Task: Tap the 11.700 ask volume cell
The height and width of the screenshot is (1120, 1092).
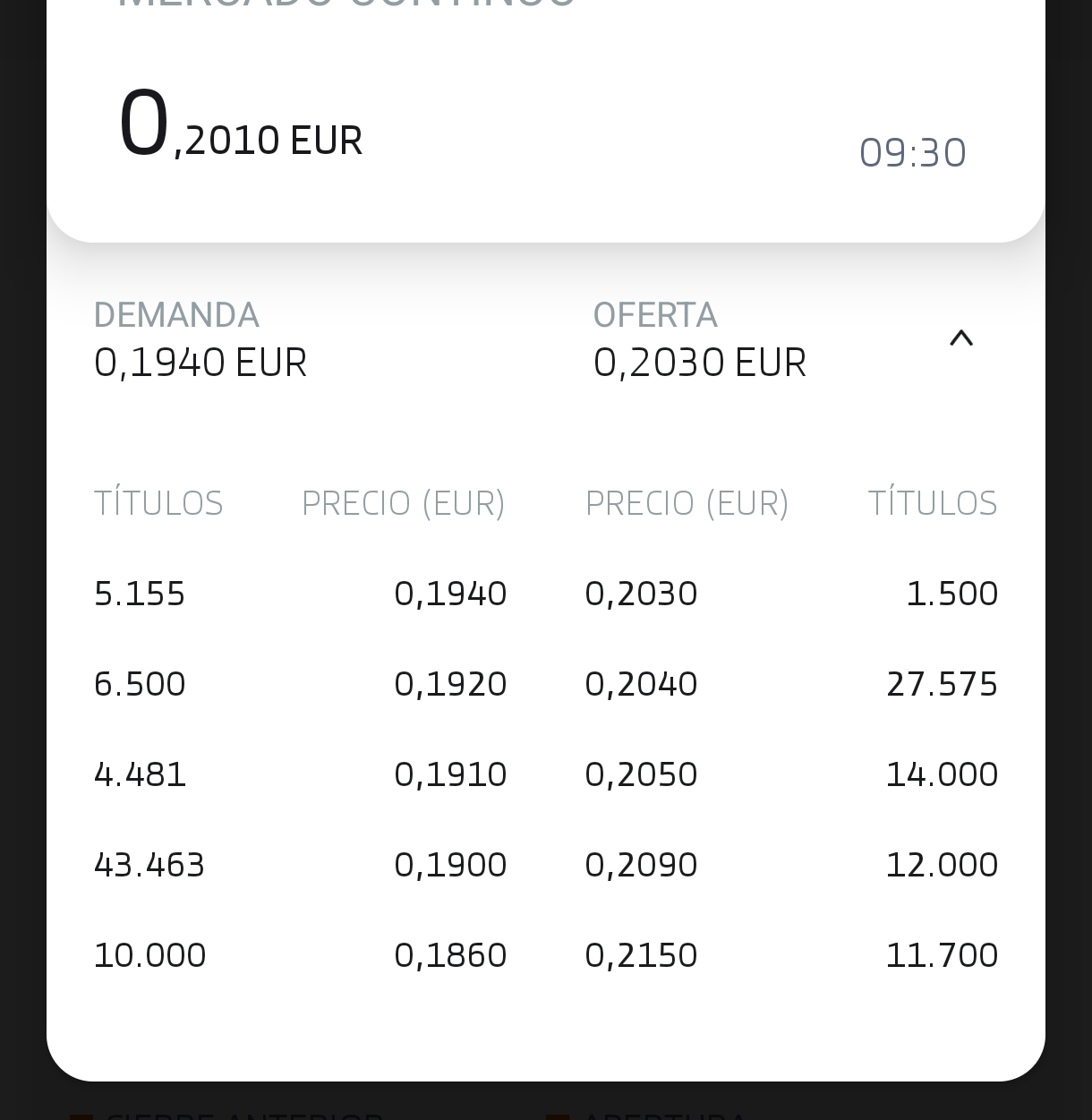Action: (942, 955)
